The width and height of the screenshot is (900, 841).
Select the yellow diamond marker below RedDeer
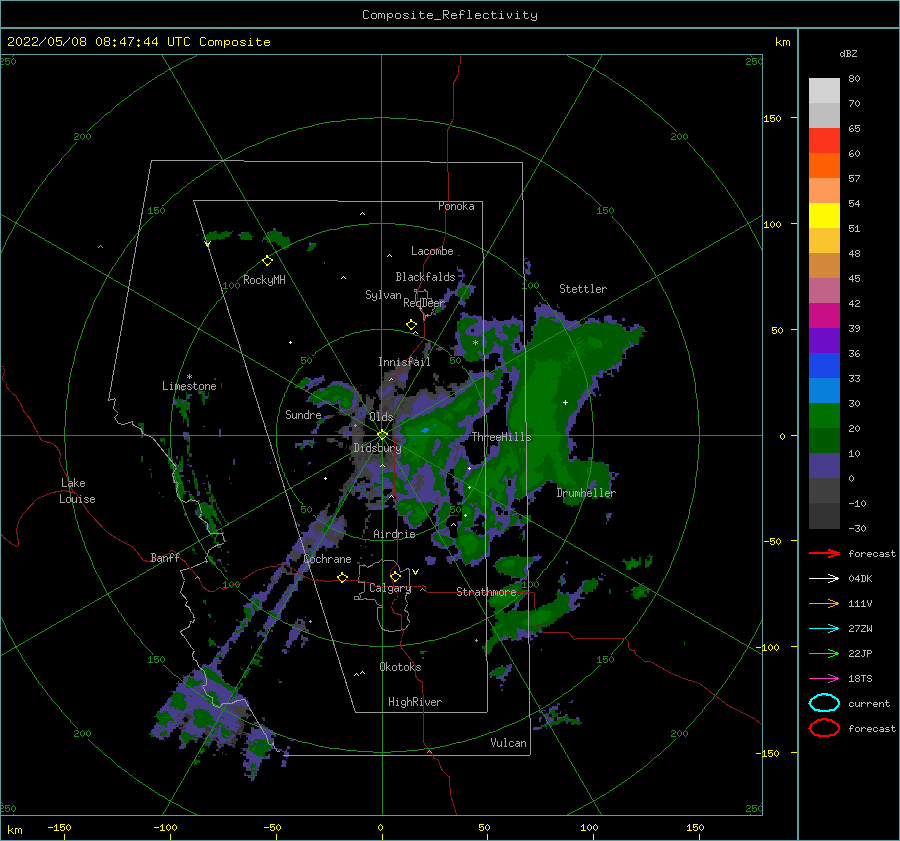coord(411,325)
